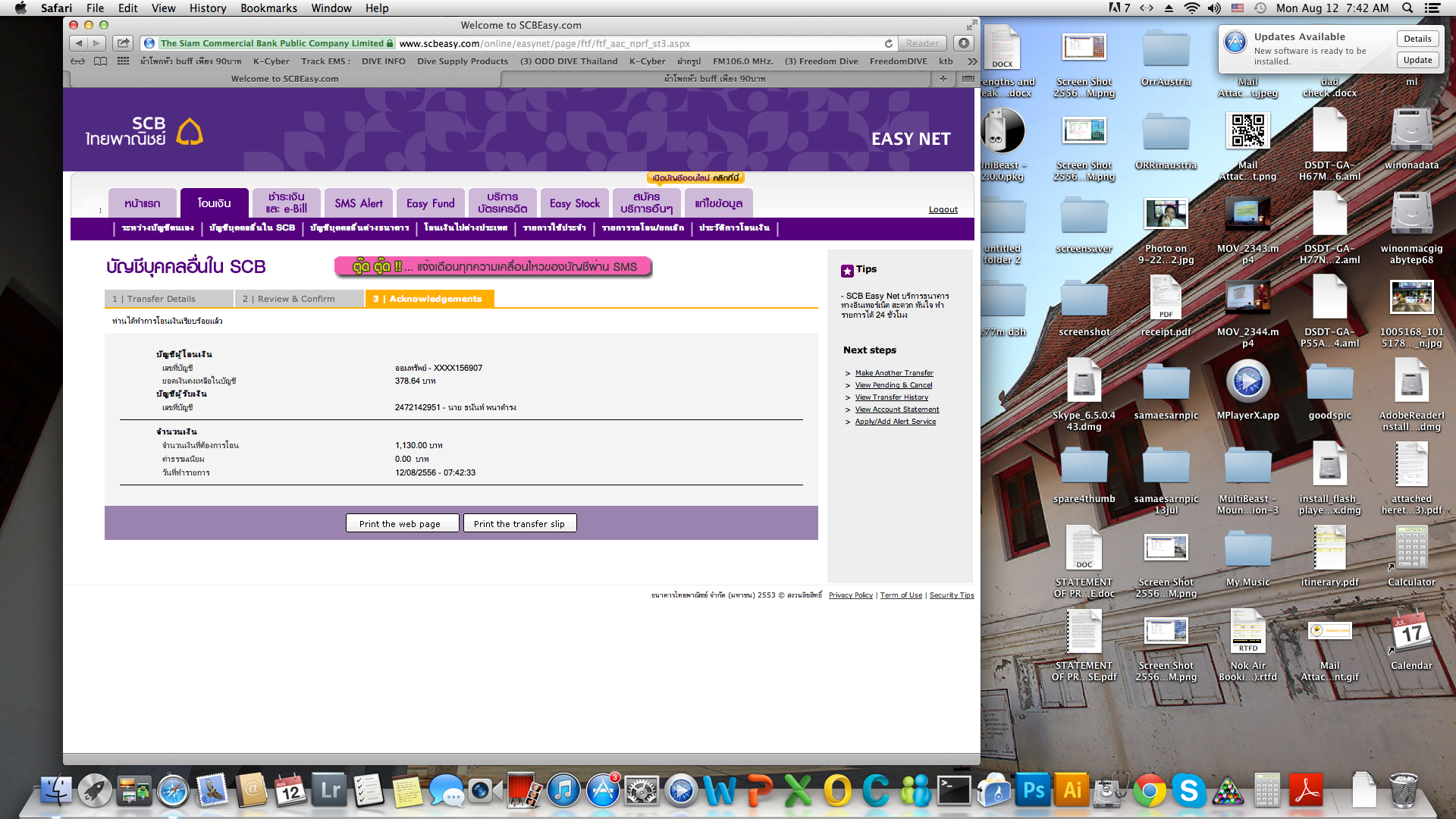Open the Spotlight search icon
Viewport: 1456px width, 819px height.
pos(1407,8)
